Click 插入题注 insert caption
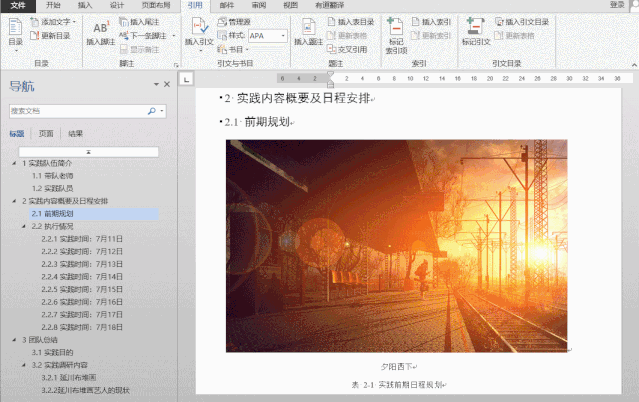639x402 pixels. [x=308, y=33]
